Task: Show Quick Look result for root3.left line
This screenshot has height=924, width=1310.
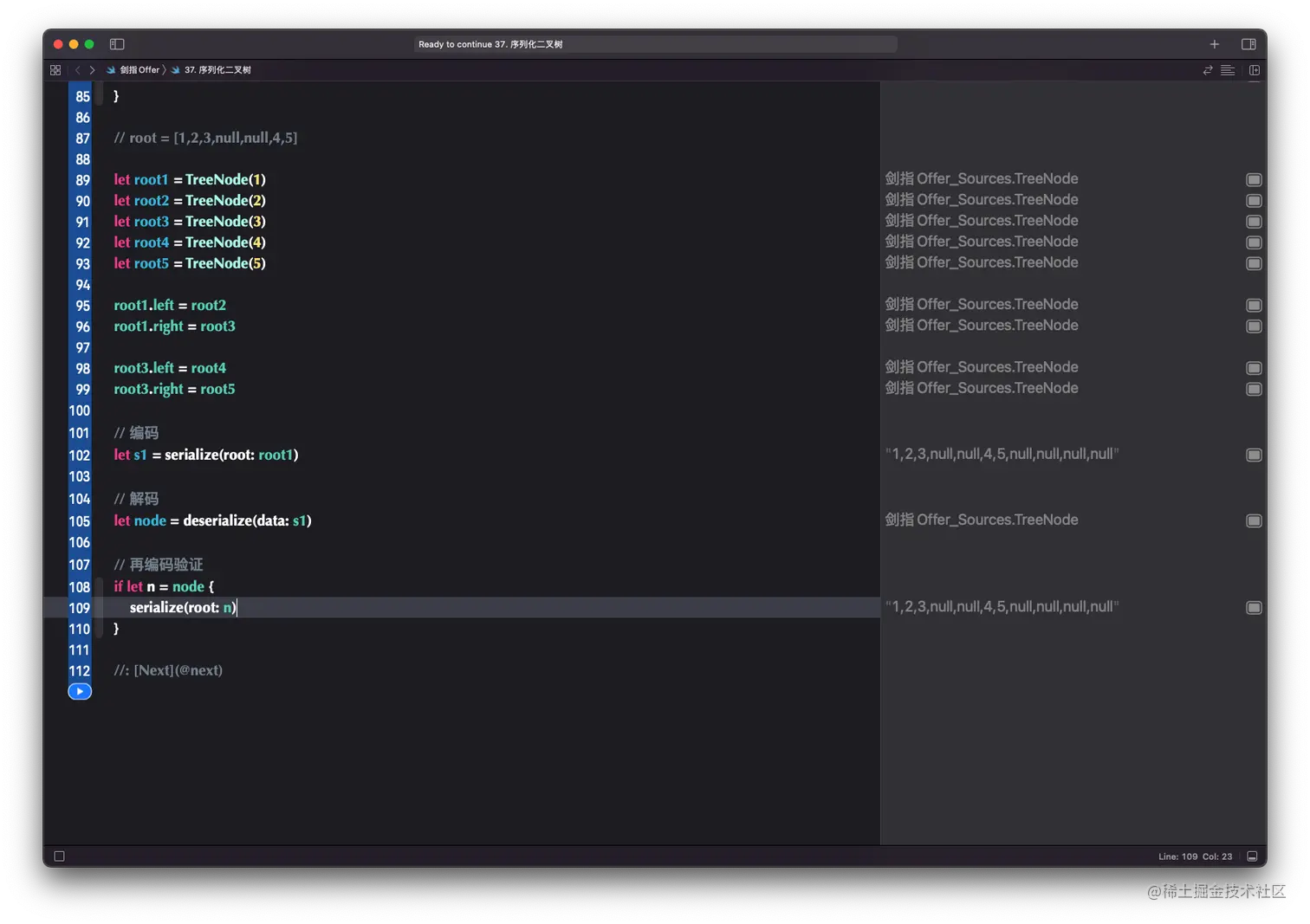Action: [1254, 368]
